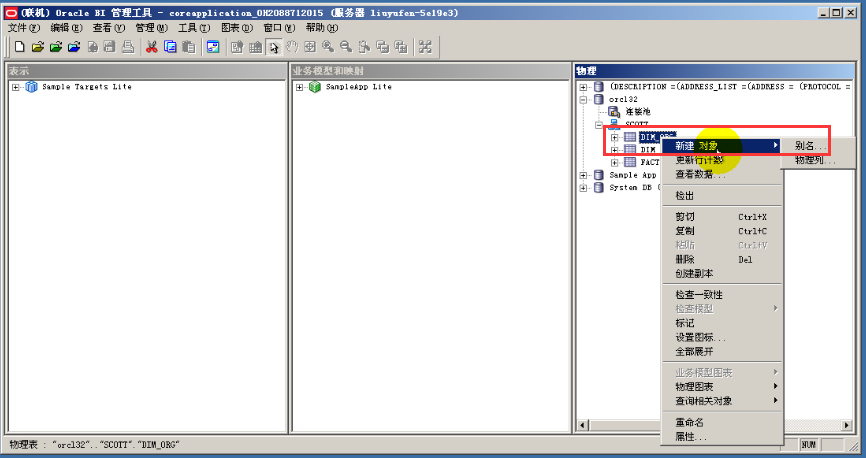Open the 物理图表 submenu

(x=722, y=387)
